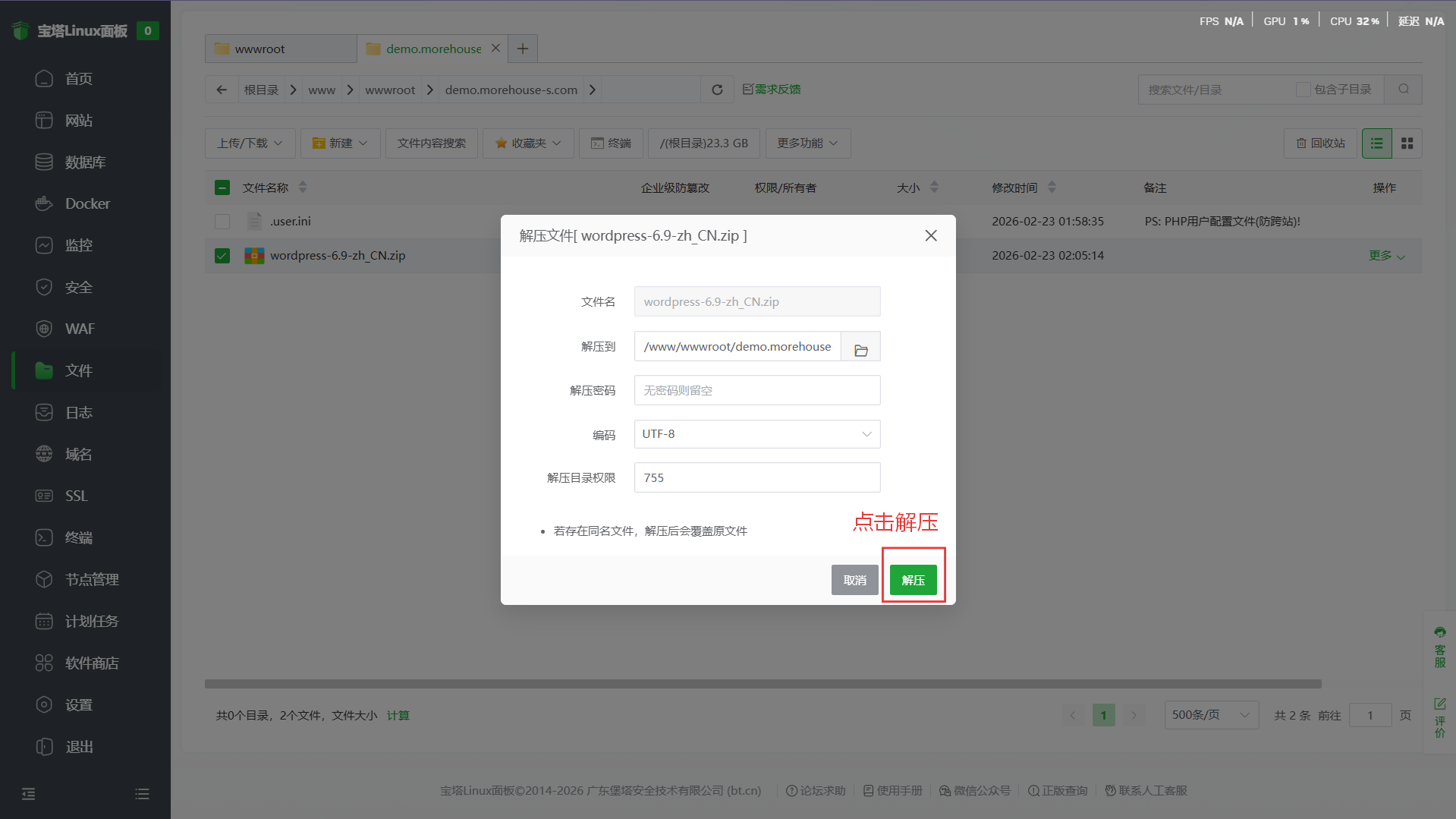1456x819 pixels.
Task: Check the .user.ini file checkbox
Action: [x=222, y=222]
